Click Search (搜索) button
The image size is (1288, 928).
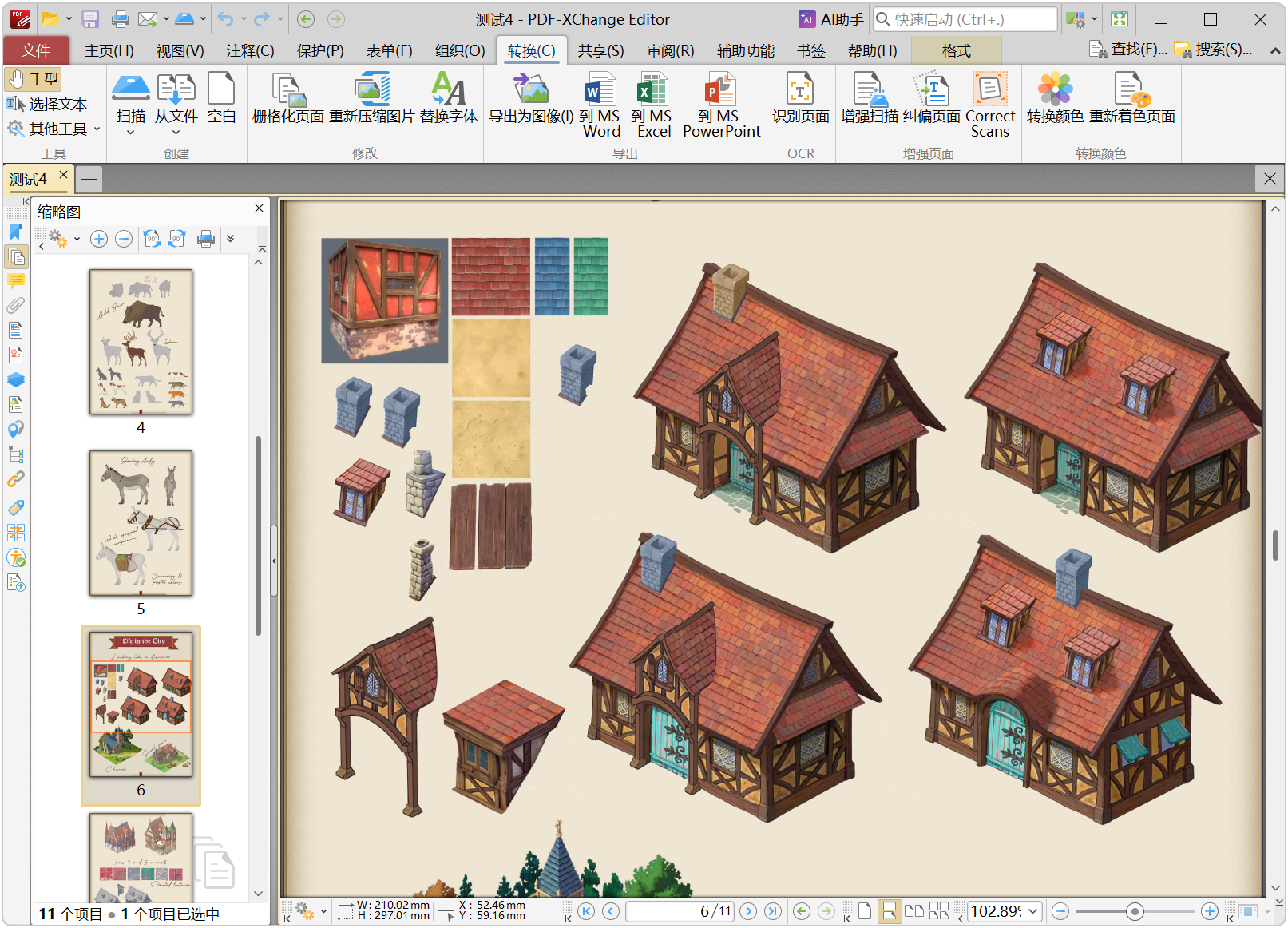1213,50
